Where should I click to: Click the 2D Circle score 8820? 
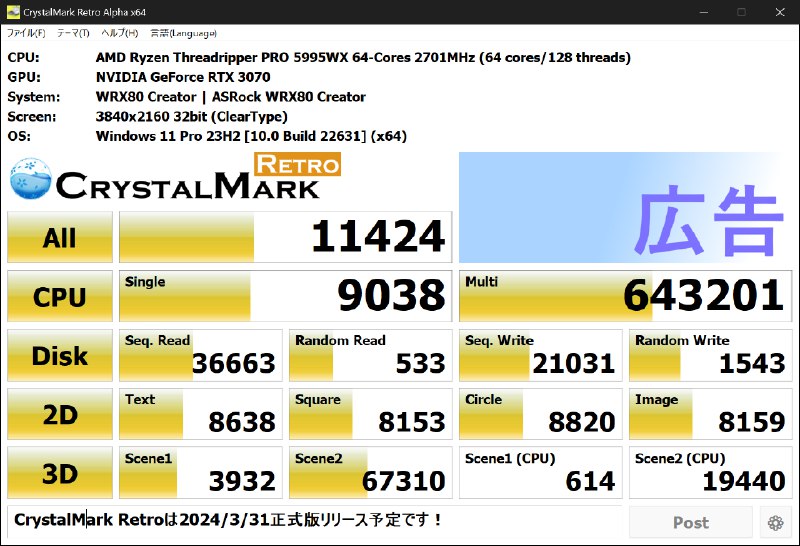pyautogui.click(x=541, y=414)
